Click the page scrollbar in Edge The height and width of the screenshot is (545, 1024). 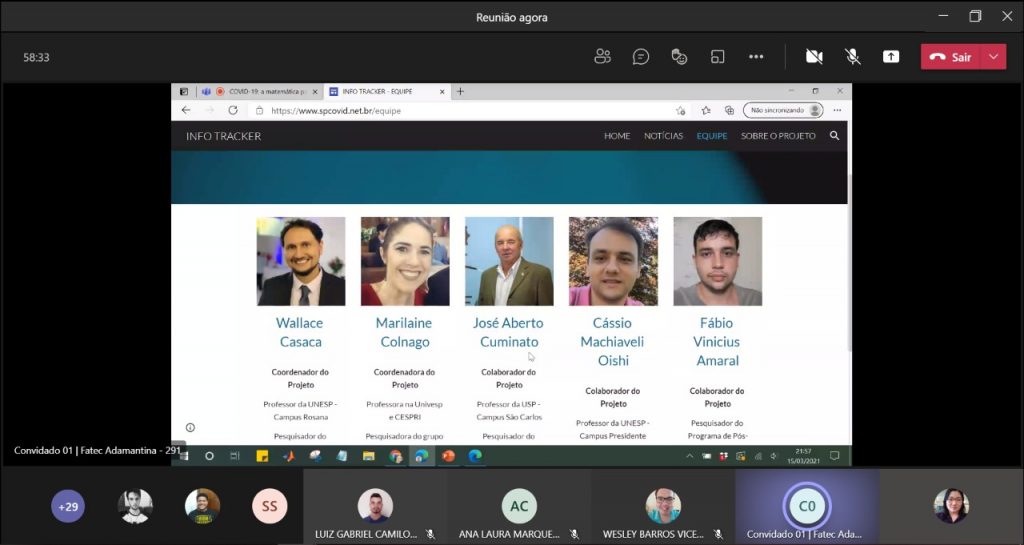[849, 261]
